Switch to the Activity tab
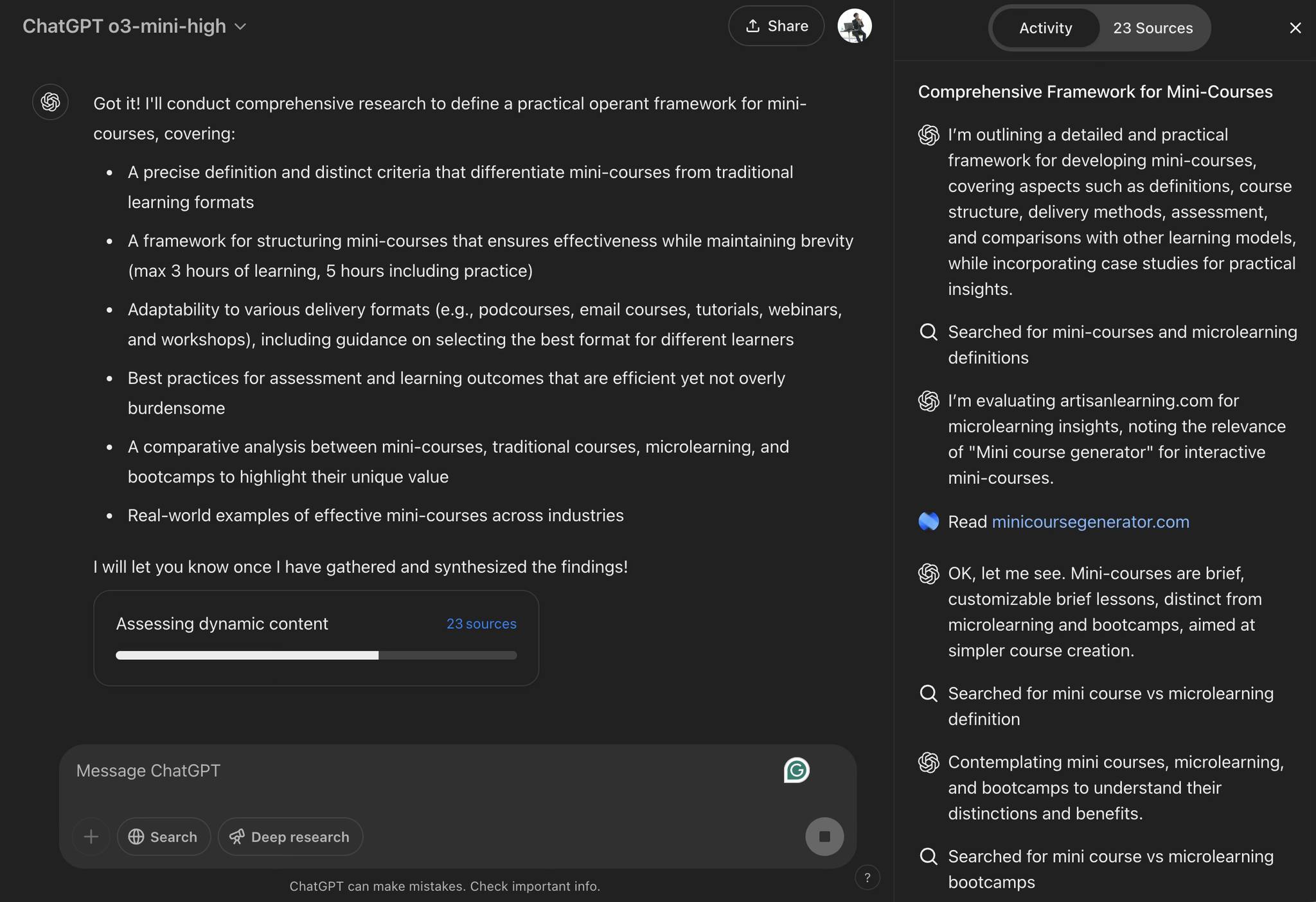 click(x=1045, y=28)
